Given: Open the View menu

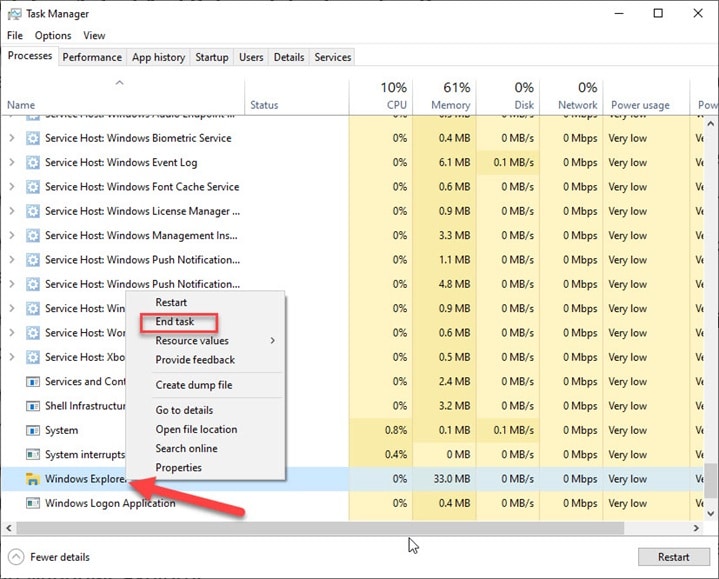Looking at the screenshot, I should (94, 35).
